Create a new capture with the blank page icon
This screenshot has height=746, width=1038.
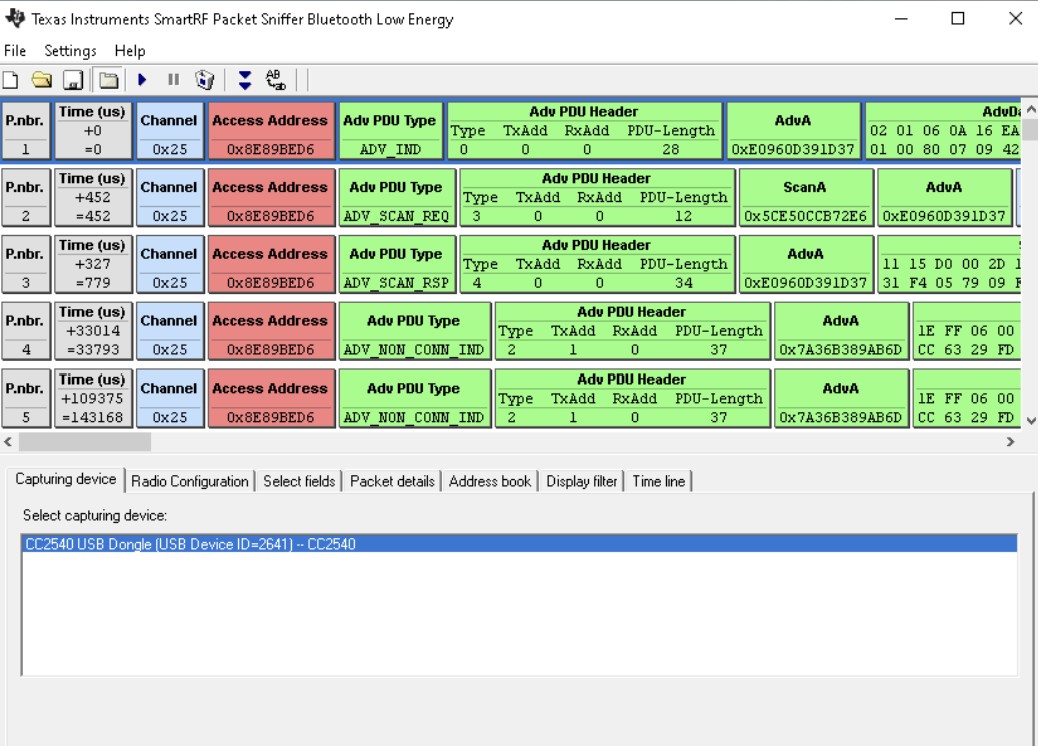[11, 80]
